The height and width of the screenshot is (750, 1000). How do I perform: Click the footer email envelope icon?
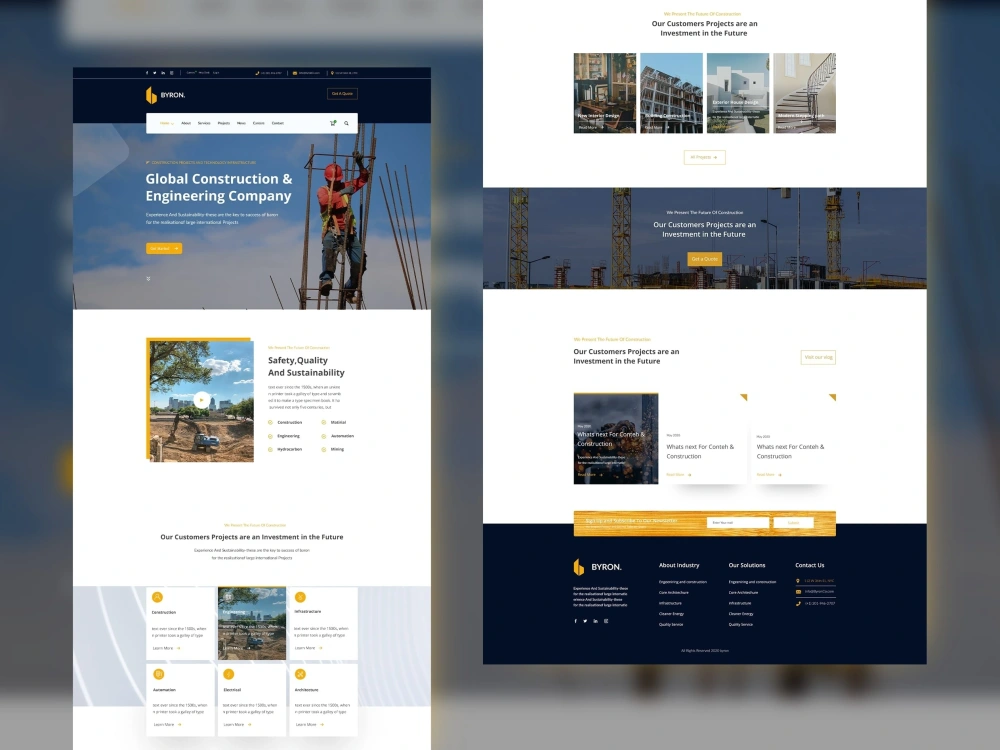[798, 592]
